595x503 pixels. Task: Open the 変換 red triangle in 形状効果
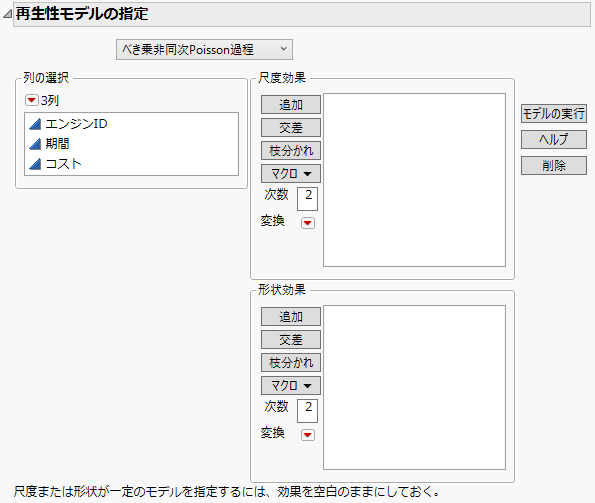tap(308, 435)
